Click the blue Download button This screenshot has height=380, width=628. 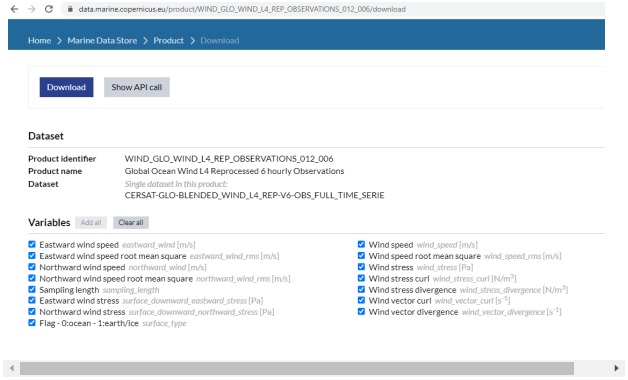66,87
